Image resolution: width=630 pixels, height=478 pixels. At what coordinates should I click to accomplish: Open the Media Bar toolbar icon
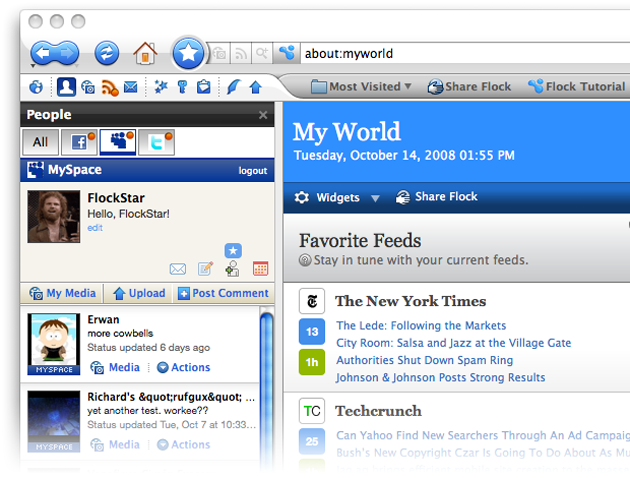88,87
